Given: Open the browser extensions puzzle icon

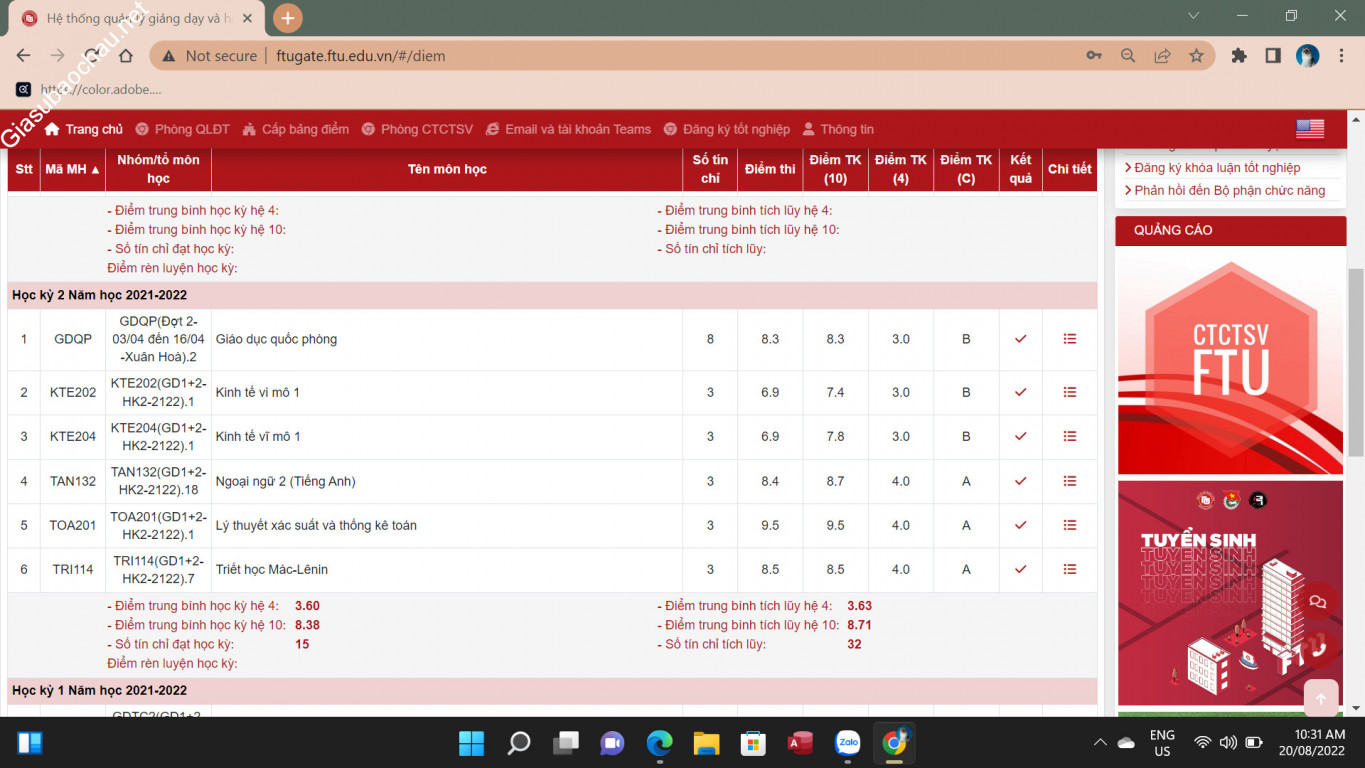Looking at the screenshot, I should coord(1239,56).
